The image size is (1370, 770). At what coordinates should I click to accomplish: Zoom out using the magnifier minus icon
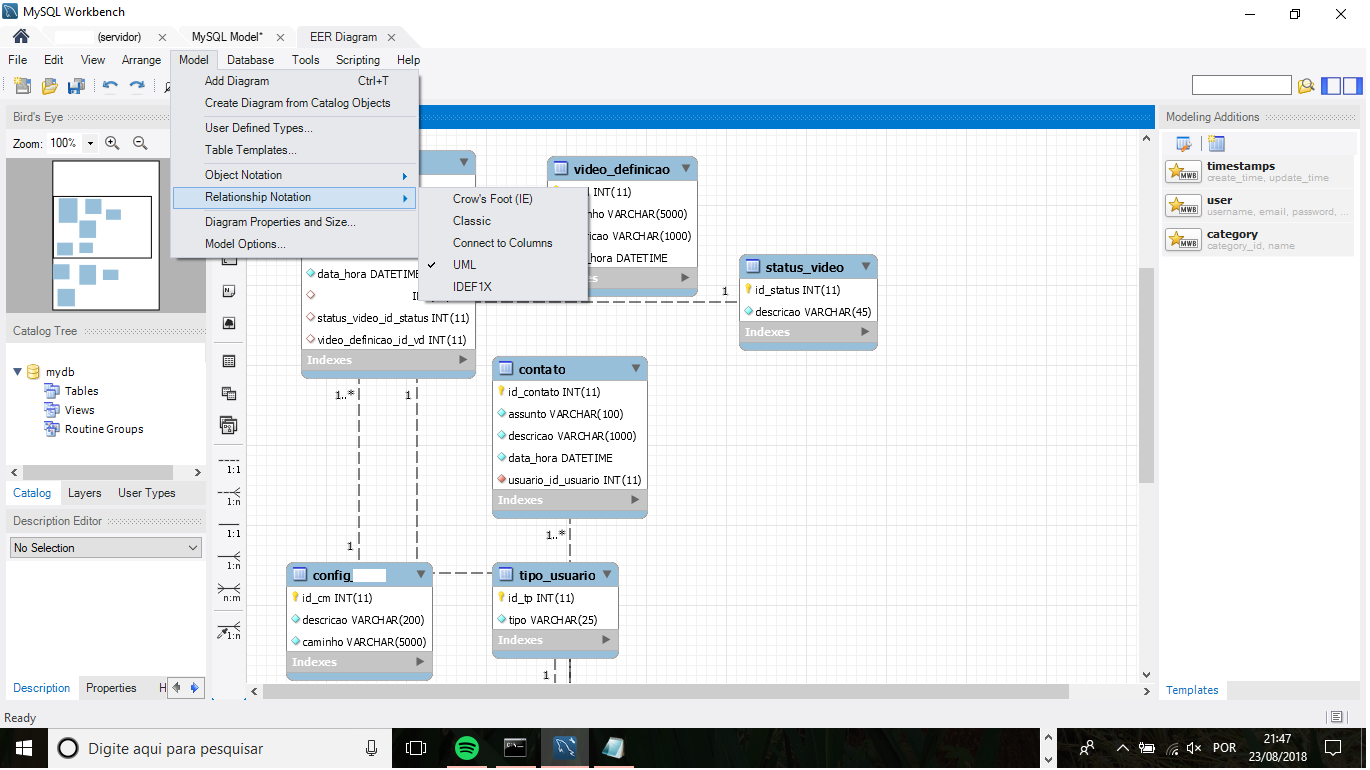point(140,143)
